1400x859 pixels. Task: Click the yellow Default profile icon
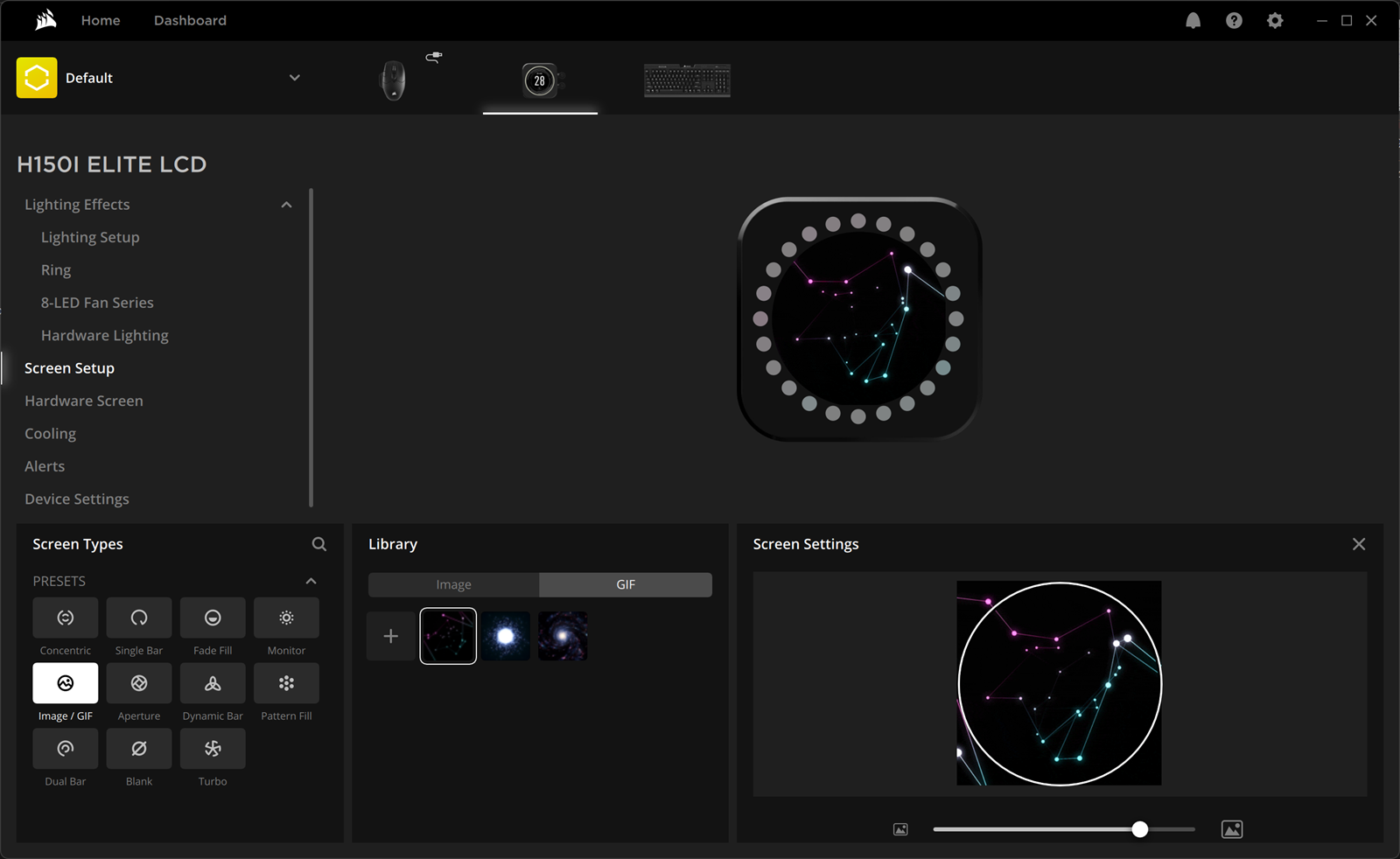tap(37, 78)
